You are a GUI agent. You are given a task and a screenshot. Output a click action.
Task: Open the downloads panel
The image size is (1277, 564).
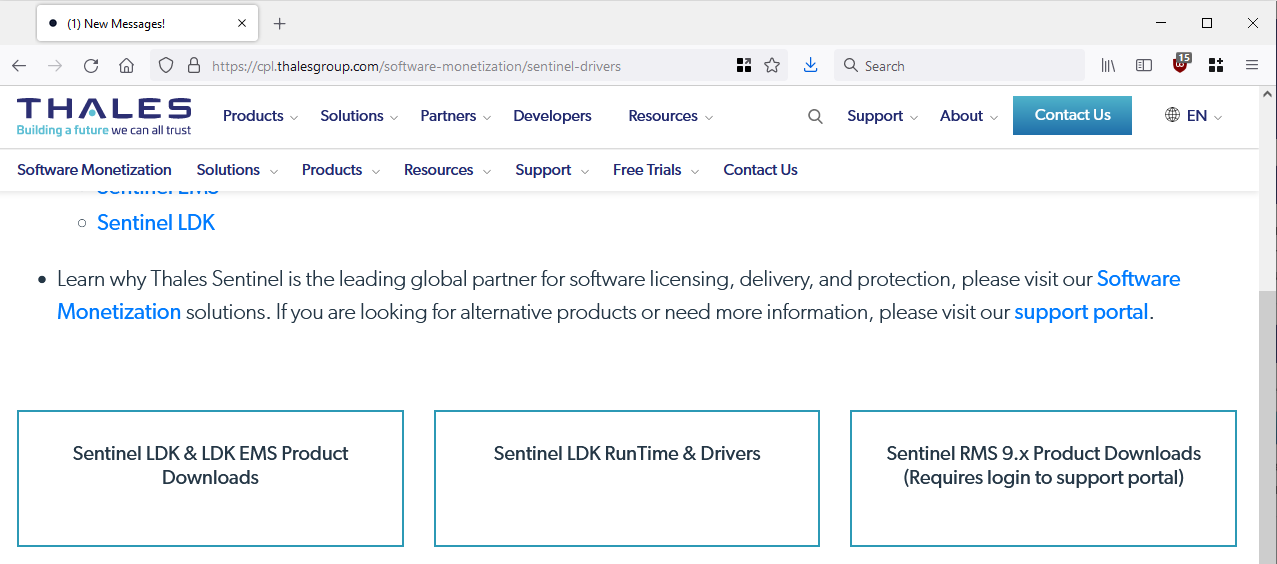click(x=811, y=66)
